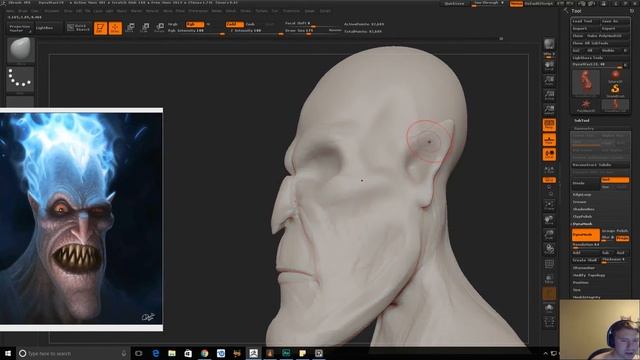Click the Load Tool button
This screenshot has height=360, width=640.
(x=586, y=21)
